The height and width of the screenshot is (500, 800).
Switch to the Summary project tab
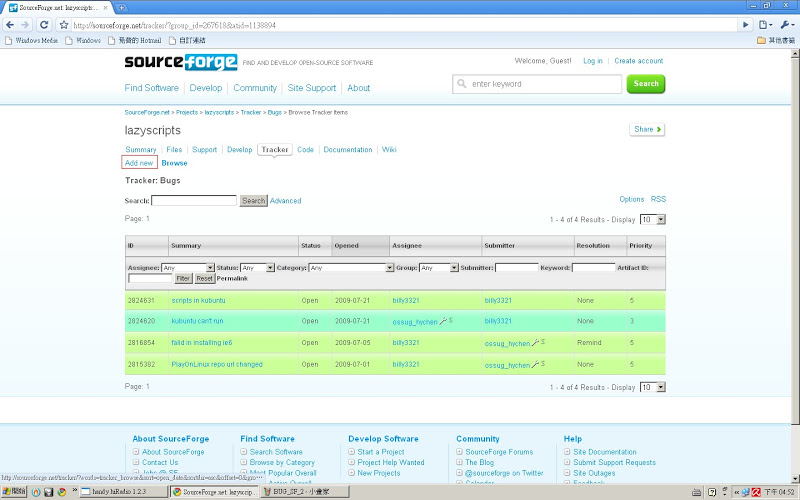[141, 149]
